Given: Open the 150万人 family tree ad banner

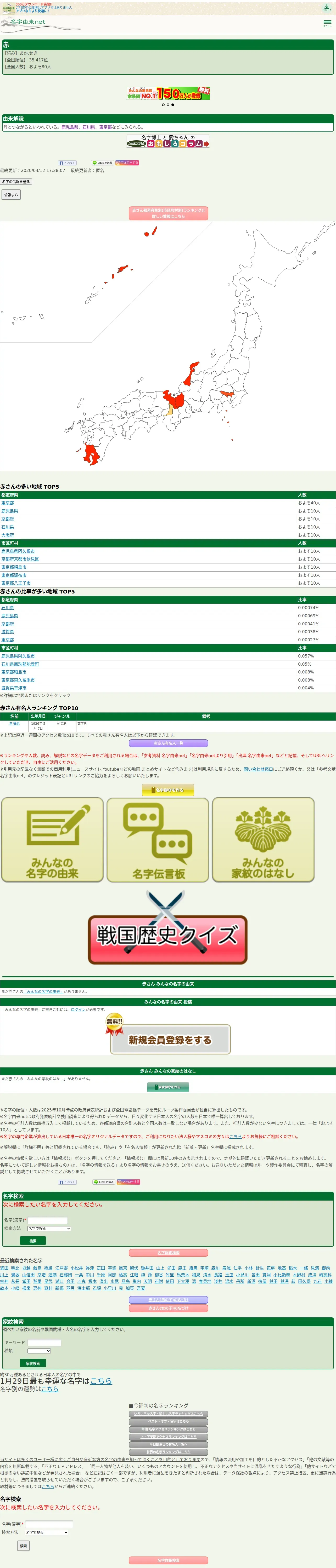Looking at the screenshot, I should (x=168, y=93).
